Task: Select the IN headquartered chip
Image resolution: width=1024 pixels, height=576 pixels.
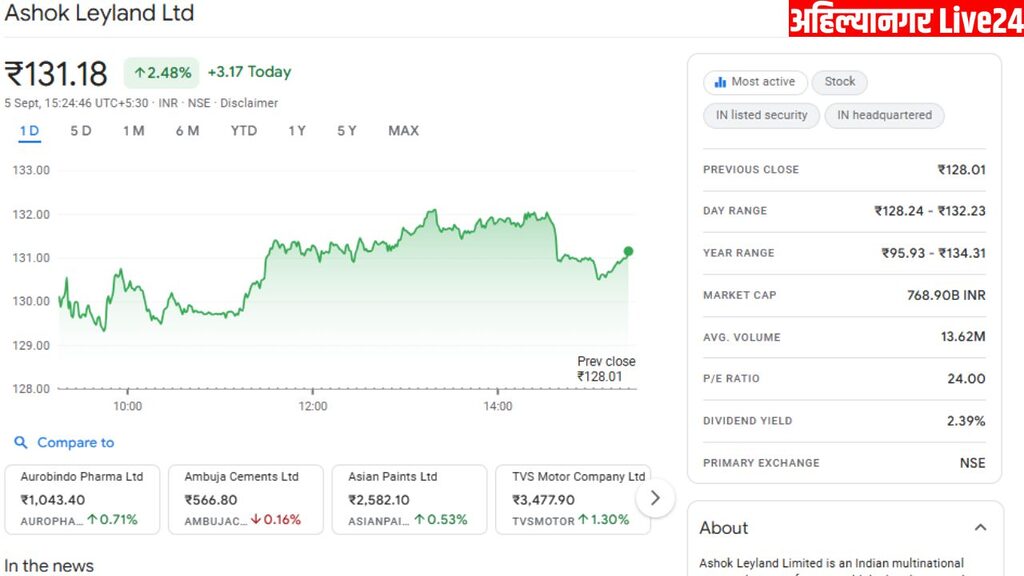Action: coord(884,115)
